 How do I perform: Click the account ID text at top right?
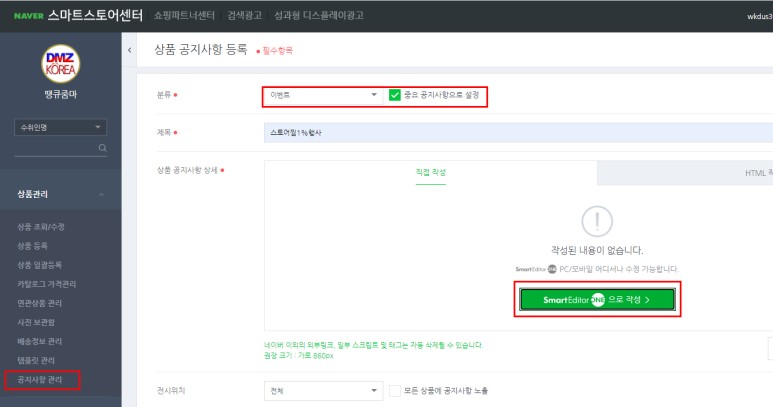760,16
